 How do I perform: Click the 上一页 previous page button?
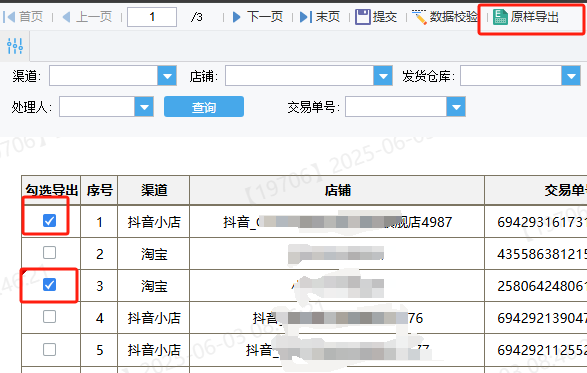[x=87, y=17]
